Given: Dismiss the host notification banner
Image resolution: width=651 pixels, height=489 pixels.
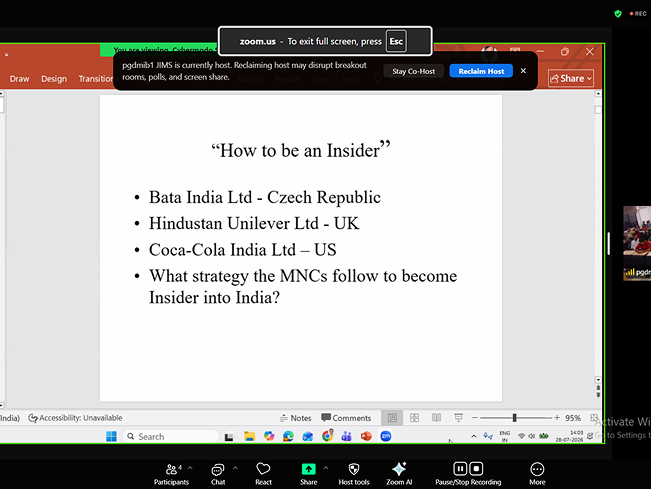Looking at the screenshot, I should 523,71.
